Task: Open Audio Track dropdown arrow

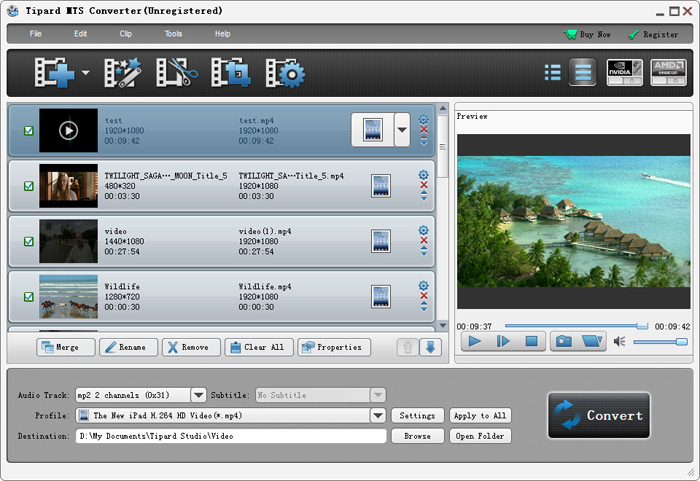Action: pos(198,395)
